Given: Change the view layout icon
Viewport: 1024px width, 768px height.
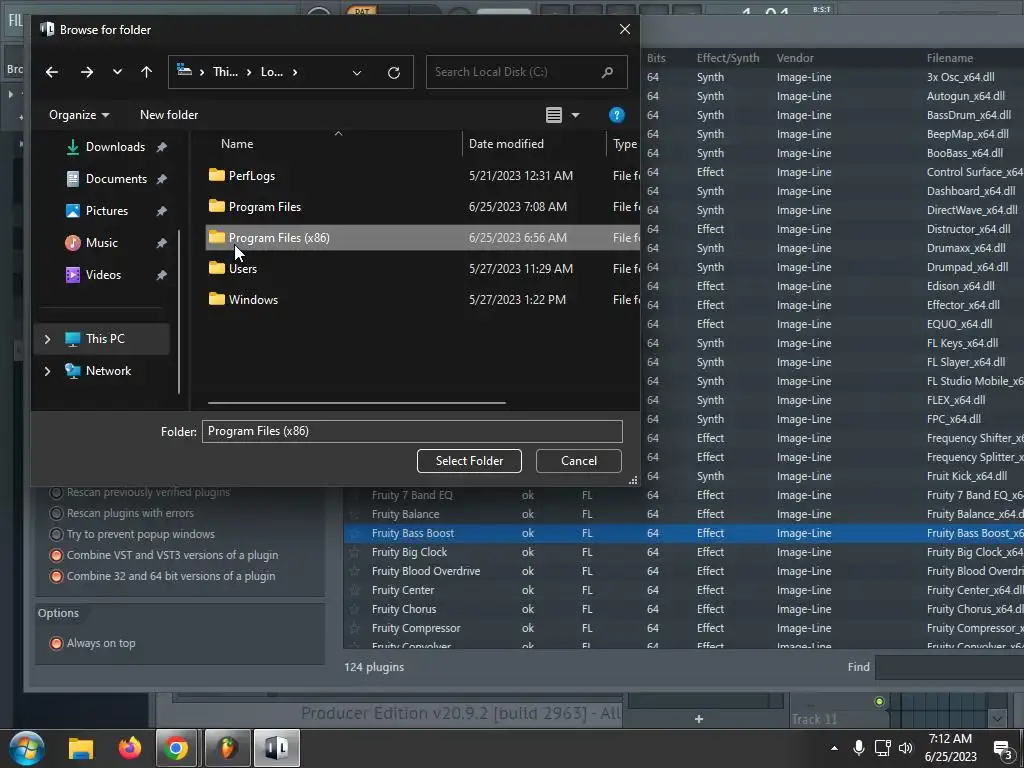Looking at the screenshot, I should pyautogui.click(x=554, y=115).
